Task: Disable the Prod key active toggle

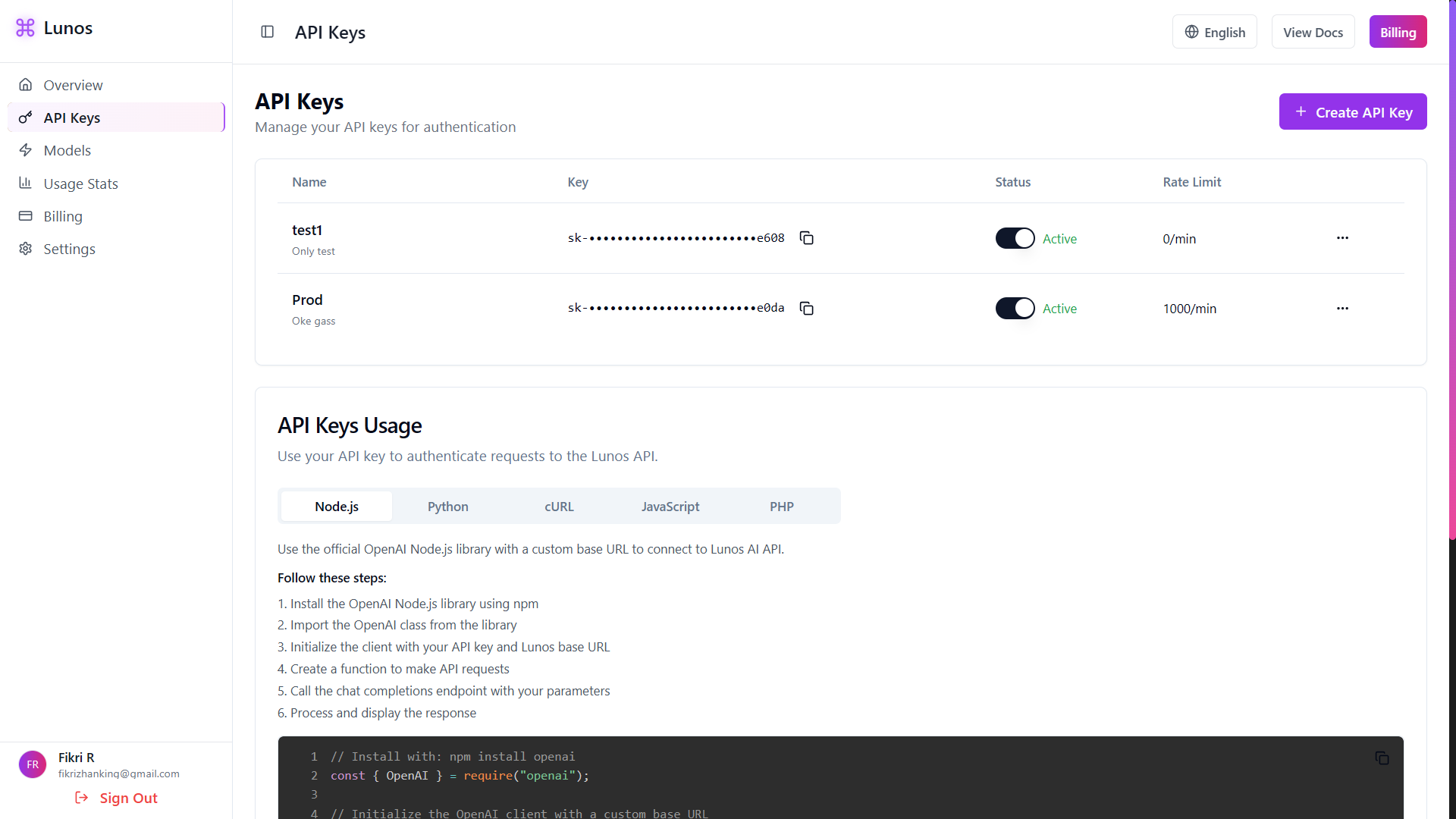Action: coord(1015,308)
